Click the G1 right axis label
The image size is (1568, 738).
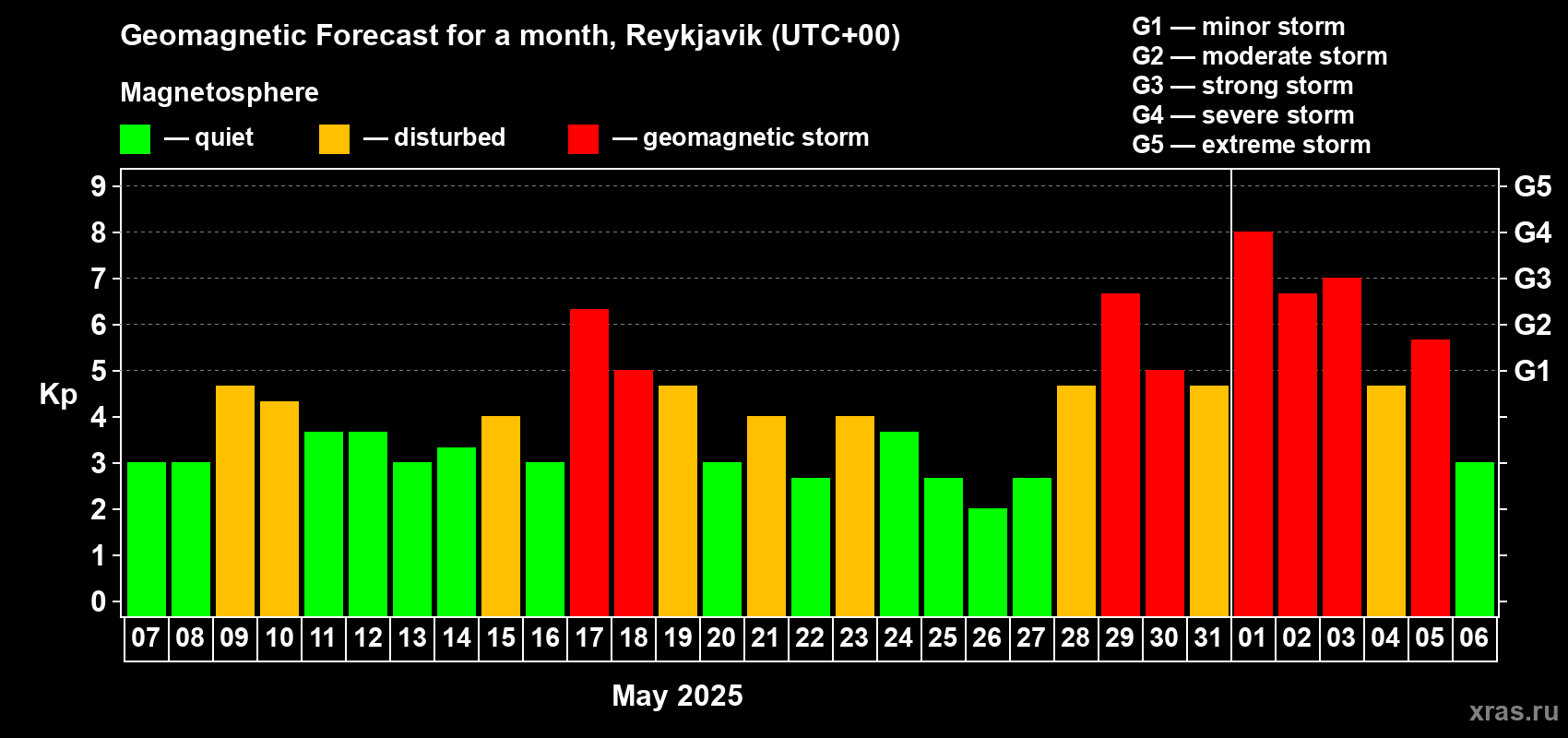[x=1533, y=371]
